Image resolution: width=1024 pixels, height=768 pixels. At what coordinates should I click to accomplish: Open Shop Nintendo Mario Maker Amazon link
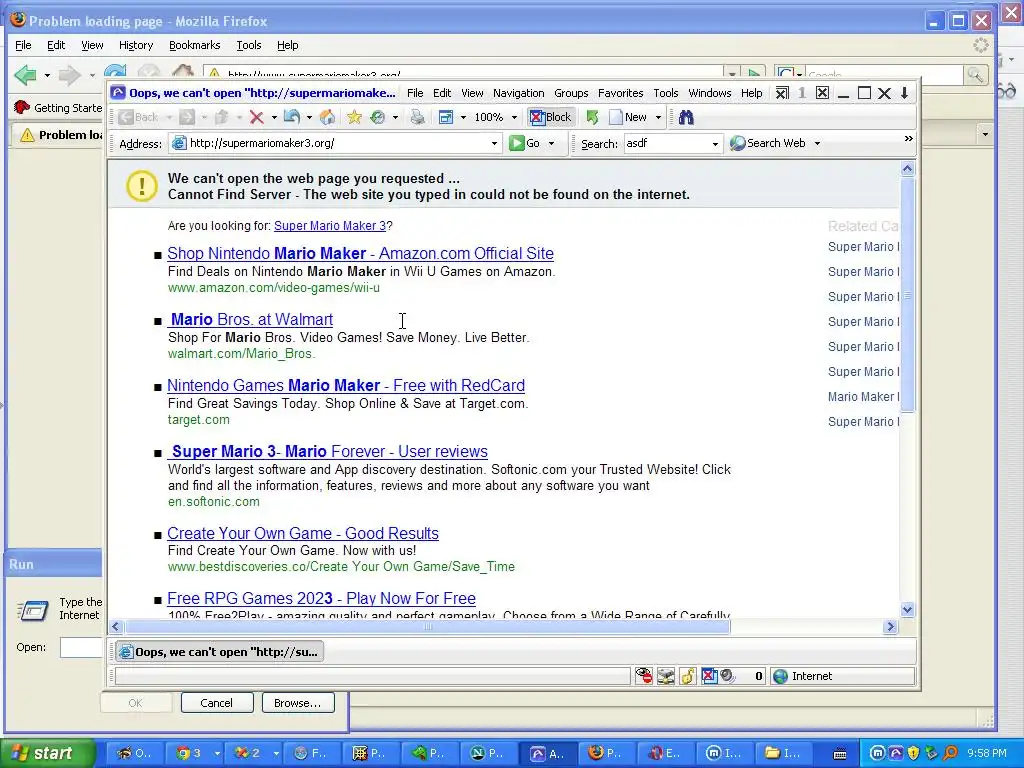click(360, 253)
